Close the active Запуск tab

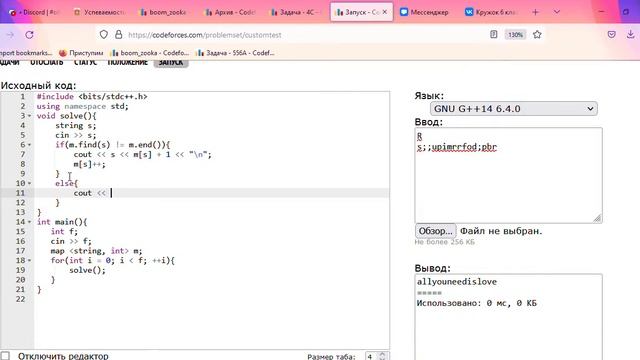click(384, 12)
